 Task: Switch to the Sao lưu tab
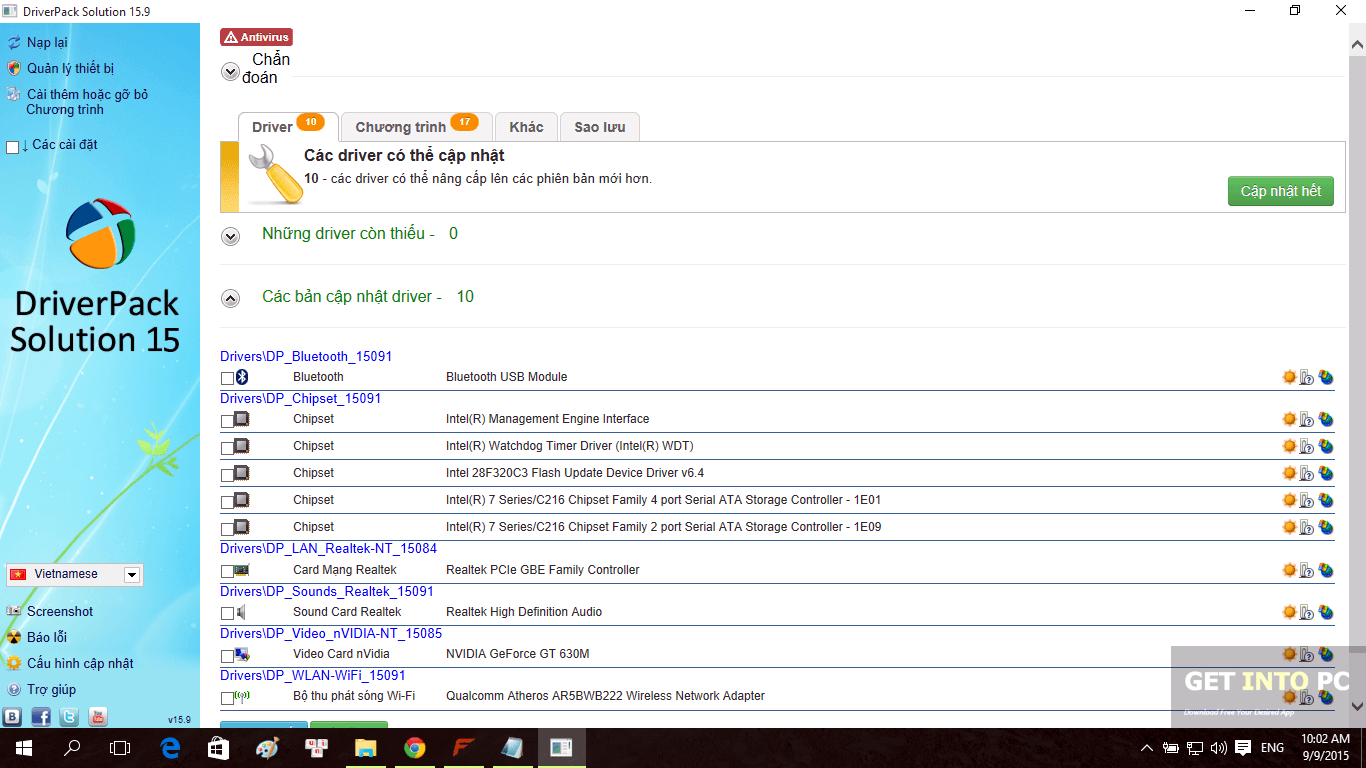pos(599,126)
